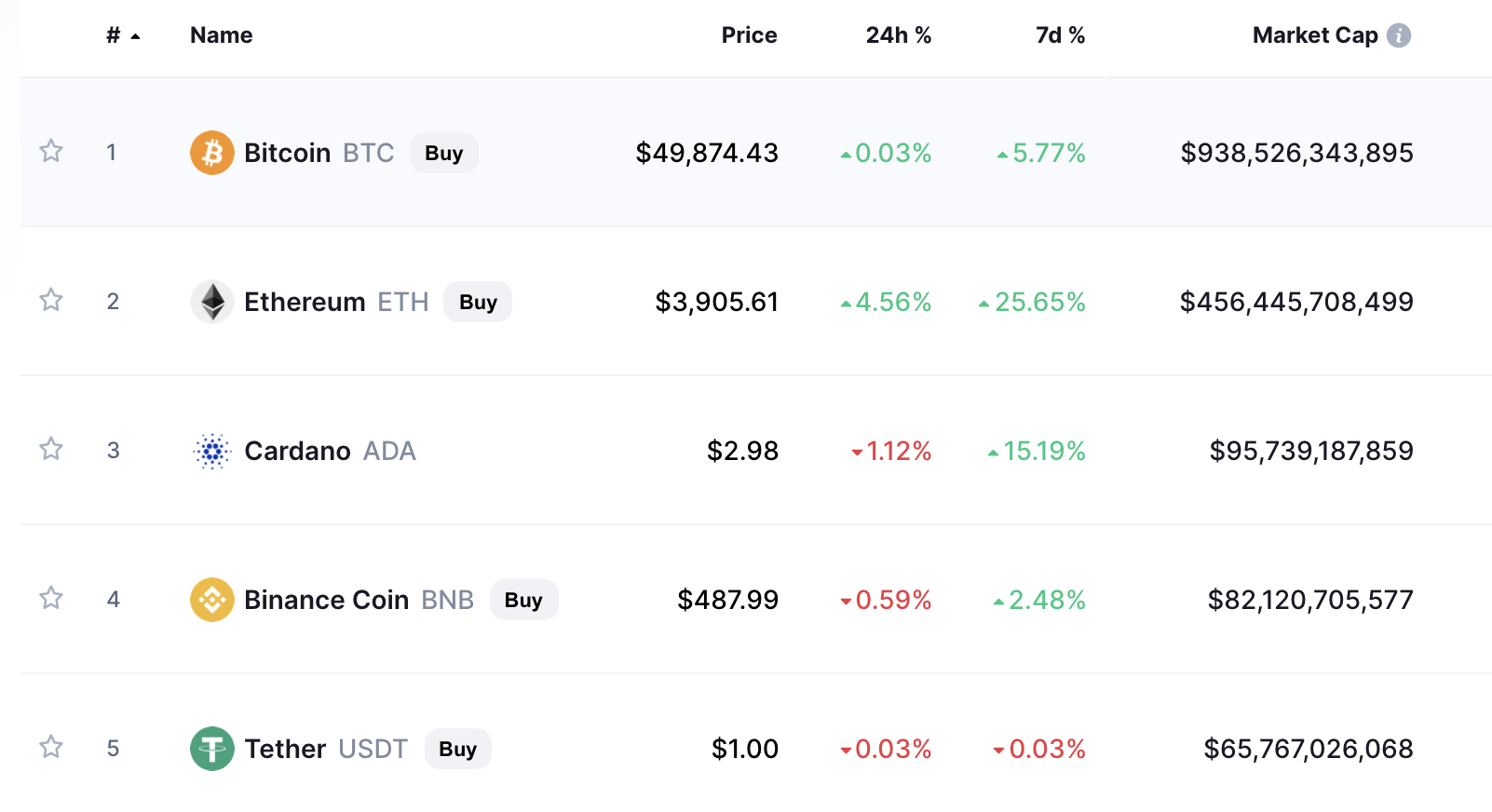Viewport: 1492px width, 812px height.
Task: Click the Cardano logo icon
Action: point(212,452)
